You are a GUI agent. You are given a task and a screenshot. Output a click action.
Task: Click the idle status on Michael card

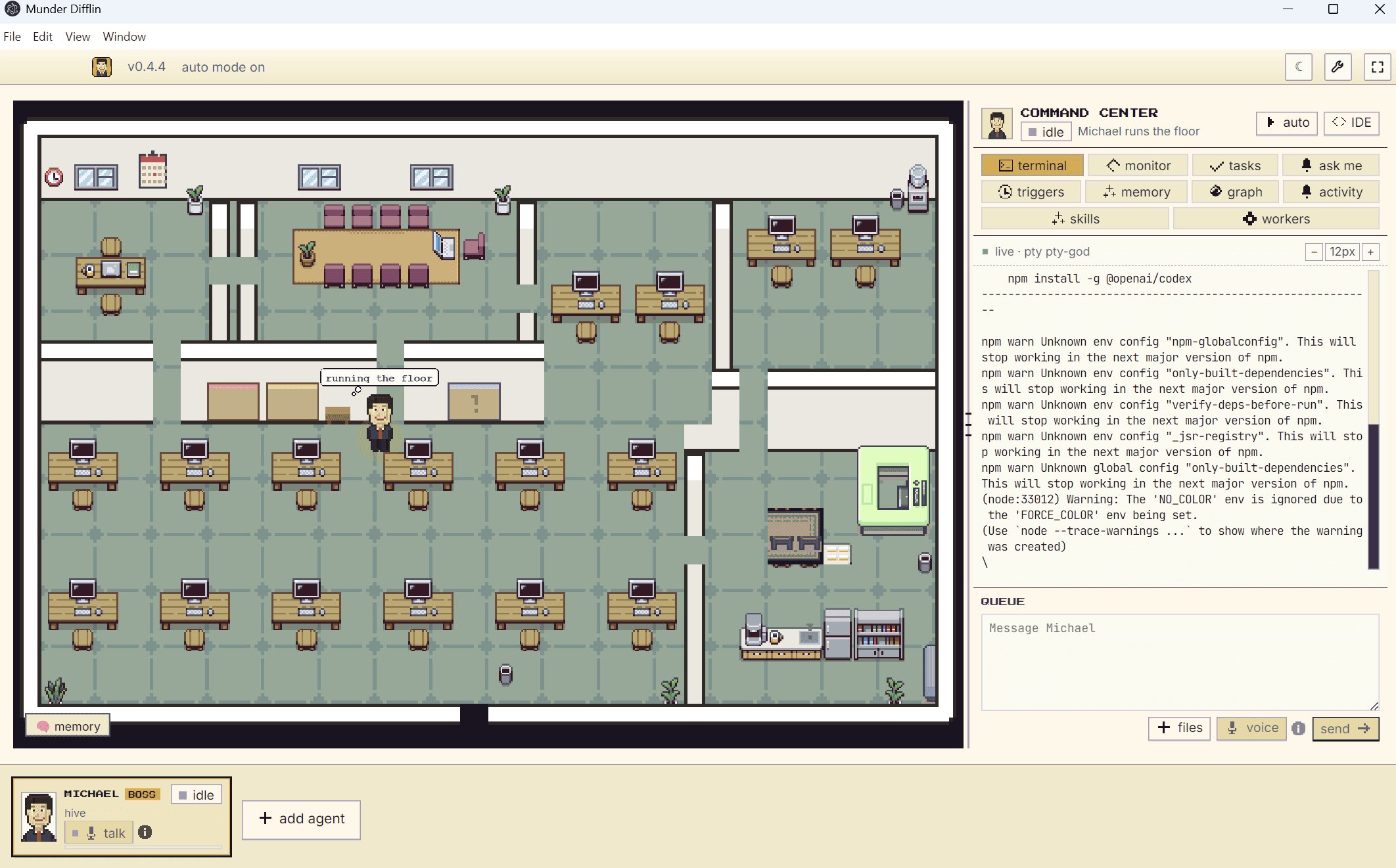[x=197, y=795]
